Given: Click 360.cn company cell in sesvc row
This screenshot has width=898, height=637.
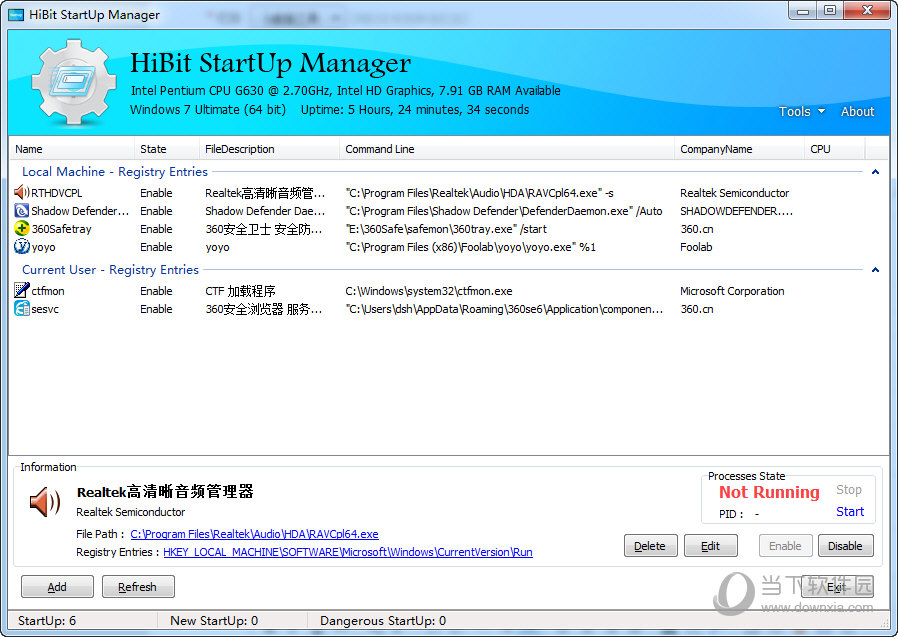Looking at the screenshot, I should point(696,309).
